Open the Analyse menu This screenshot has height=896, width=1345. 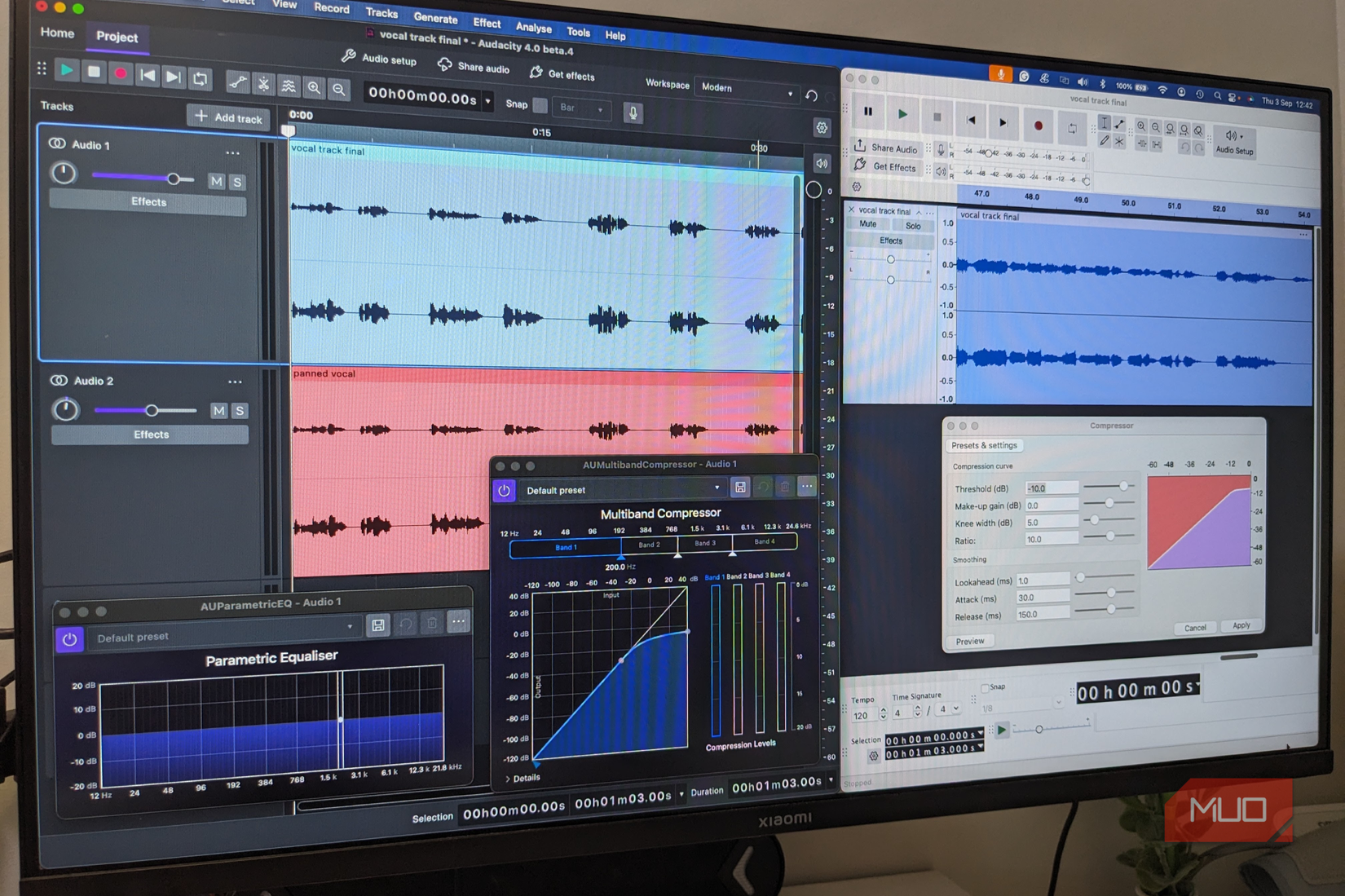(x=533, y=28)
